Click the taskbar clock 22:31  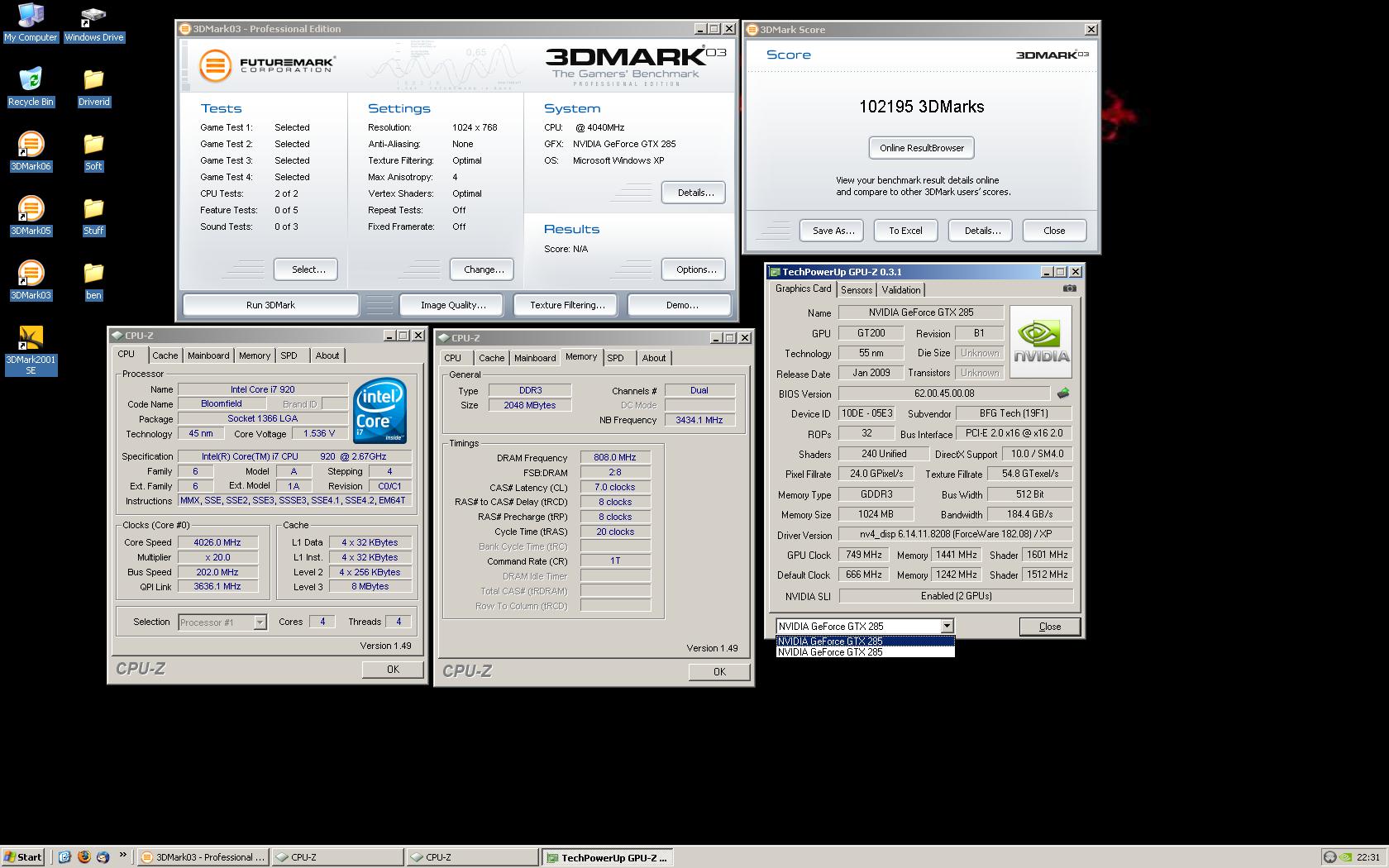tap(1368, 857)
